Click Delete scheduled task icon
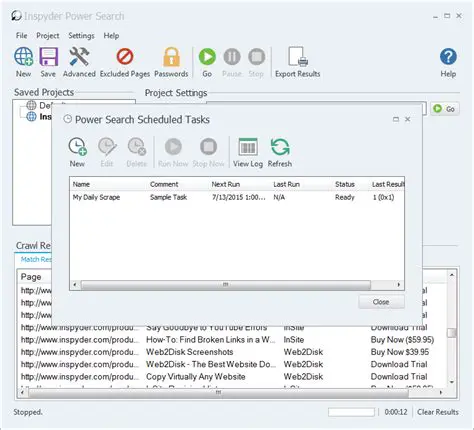This screenshot has width=474, height=430. point(137,147)
